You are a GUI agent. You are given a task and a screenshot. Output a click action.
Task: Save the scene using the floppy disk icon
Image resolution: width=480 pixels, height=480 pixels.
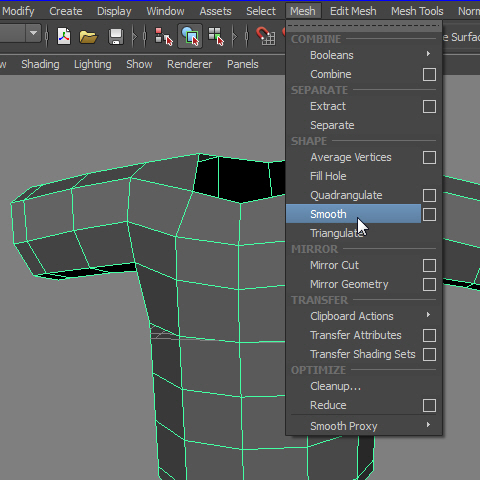click(116, 36)
